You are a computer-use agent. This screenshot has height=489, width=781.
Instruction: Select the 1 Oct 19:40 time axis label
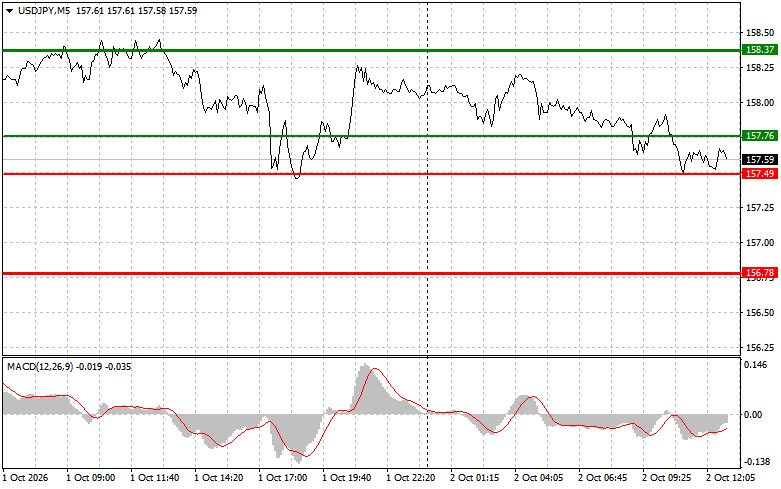347,478
